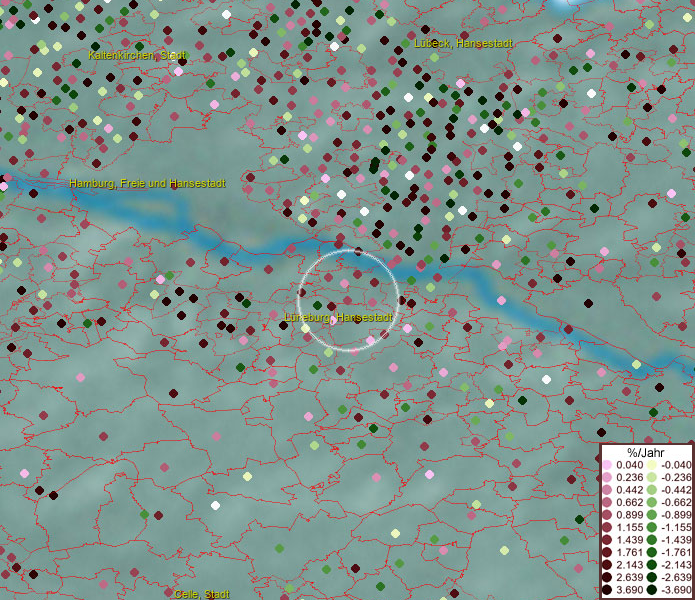Click the legend swatch for 0.899
This screenshot has height=600, width=695.
[607, 515]
